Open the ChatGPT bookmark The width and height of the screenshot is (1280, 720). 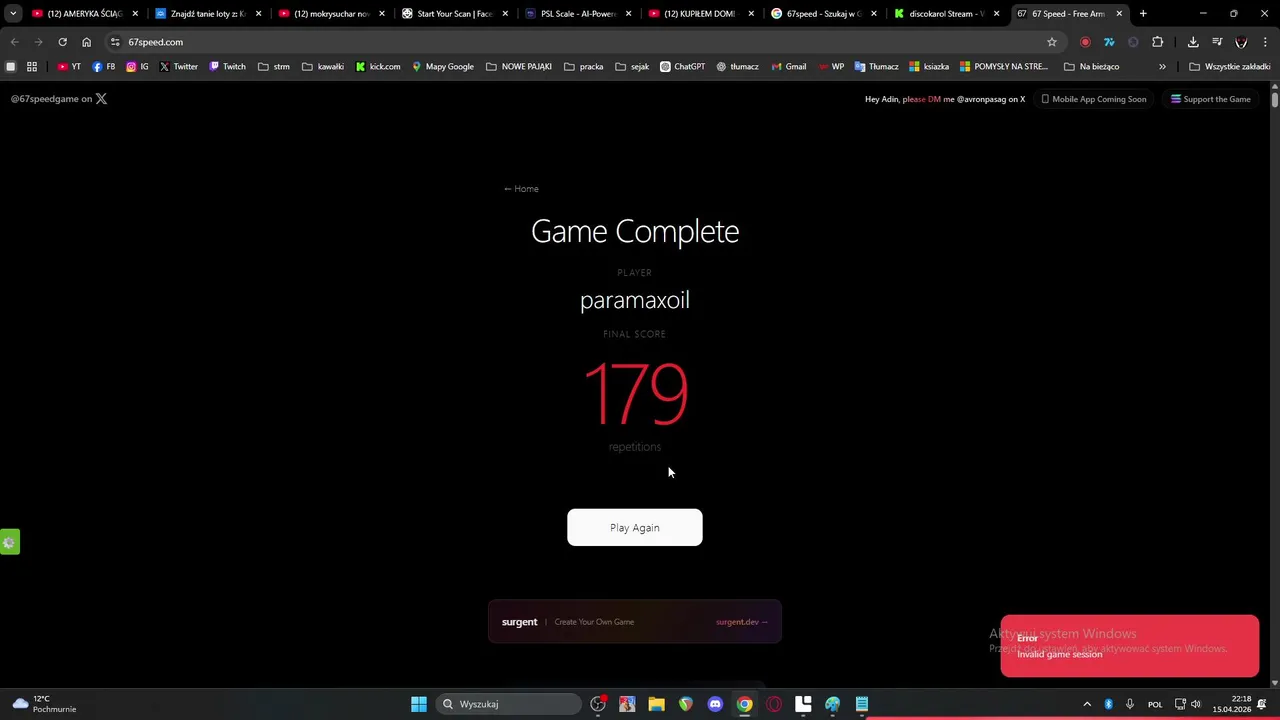click(x=682, y=67)
